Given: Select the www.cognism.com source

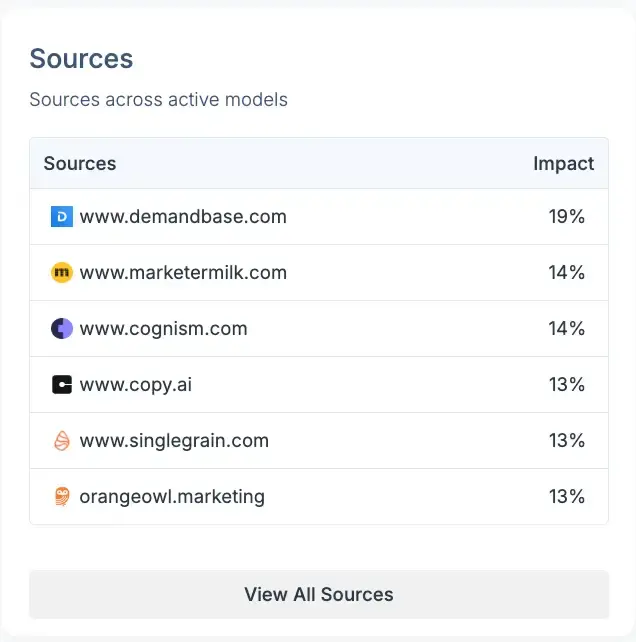Looking at the screenshot, I should tap(163, 328).
